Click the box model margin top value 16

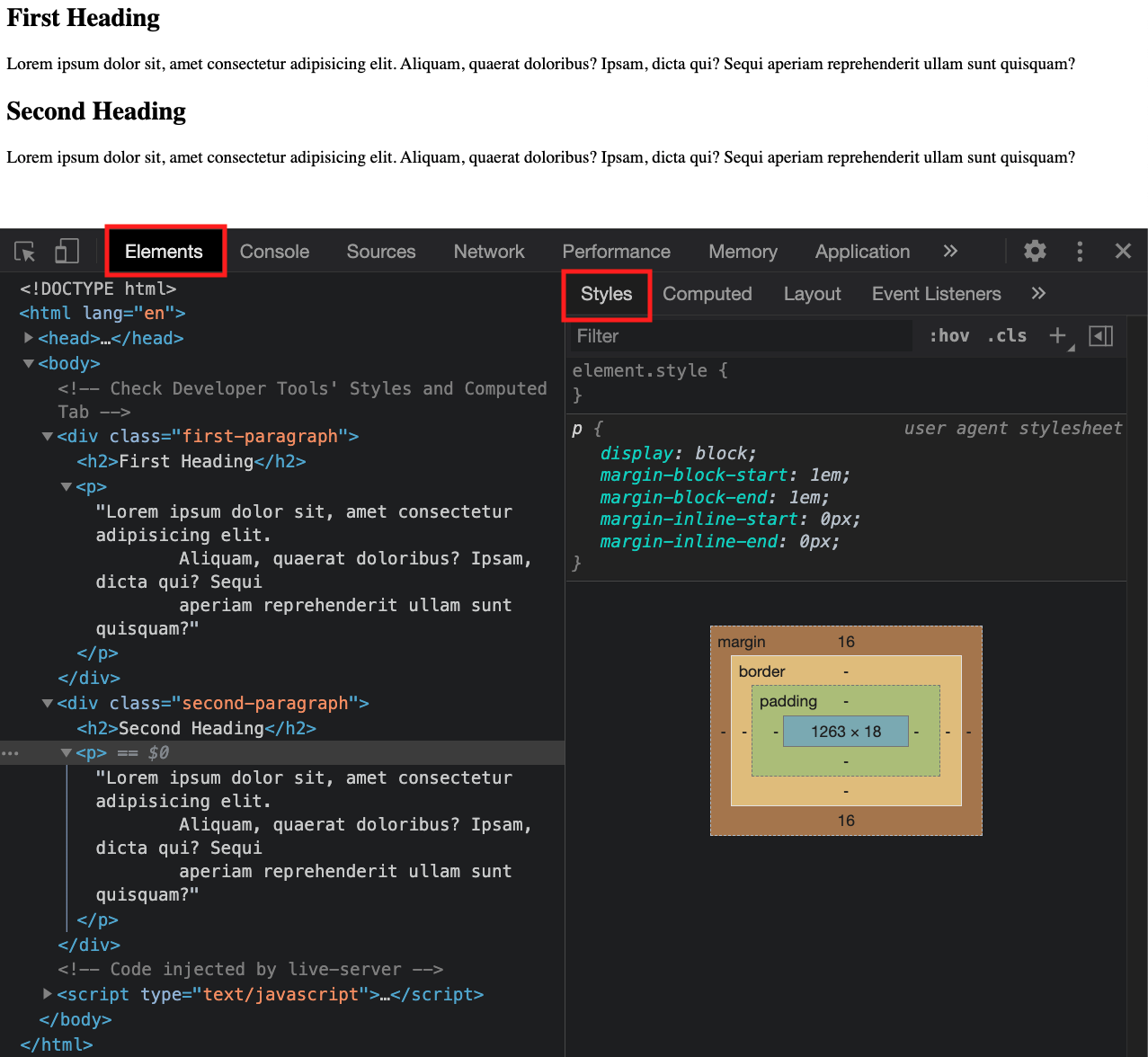pyautogui.click(x=846, y=642)
